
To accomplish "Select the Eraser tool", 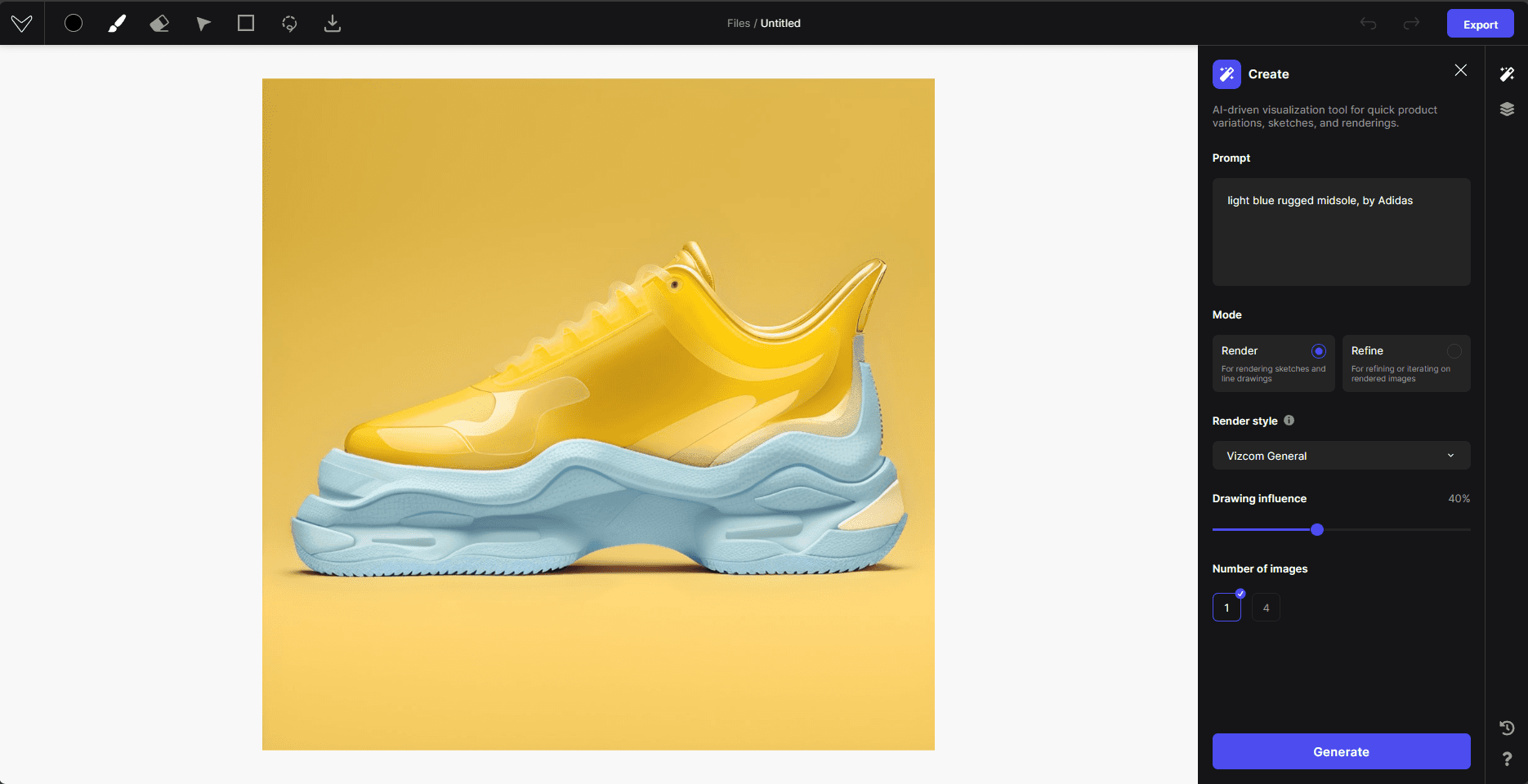I will (159, 23).
